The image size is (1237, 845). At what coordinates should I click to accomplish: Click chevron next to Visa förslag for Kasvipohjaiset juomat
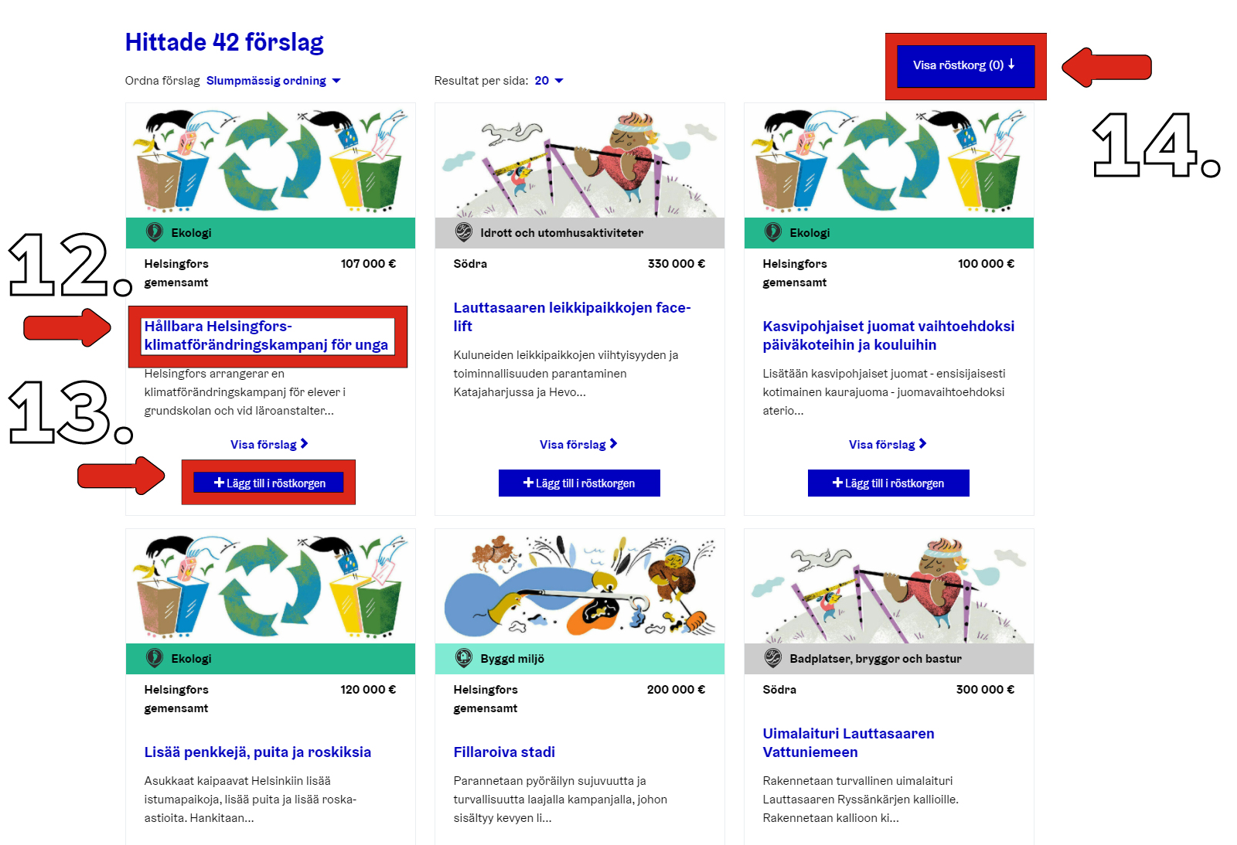922,444
